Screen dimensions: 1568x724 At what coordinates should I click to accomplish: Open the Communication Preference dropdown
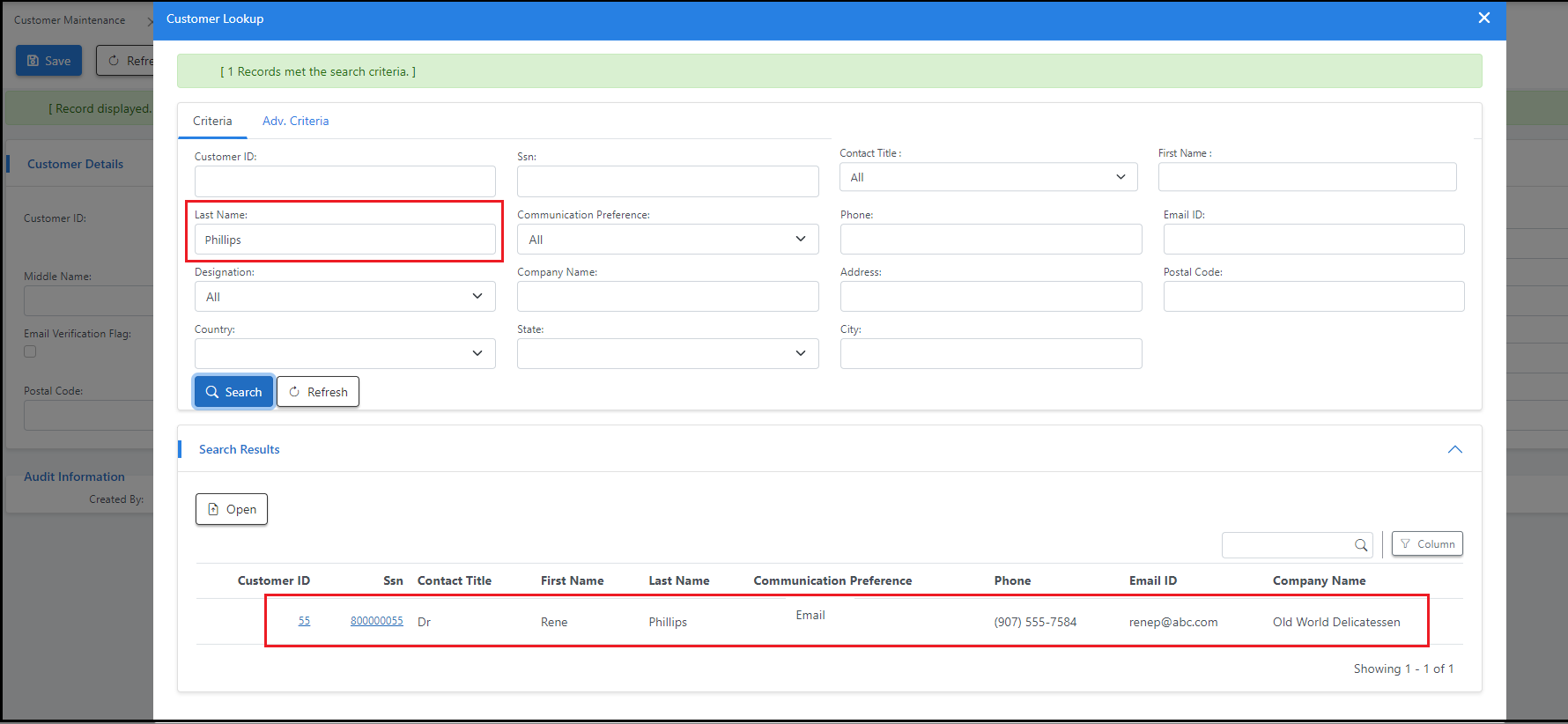pyautogui.click(x=667, y=240)
